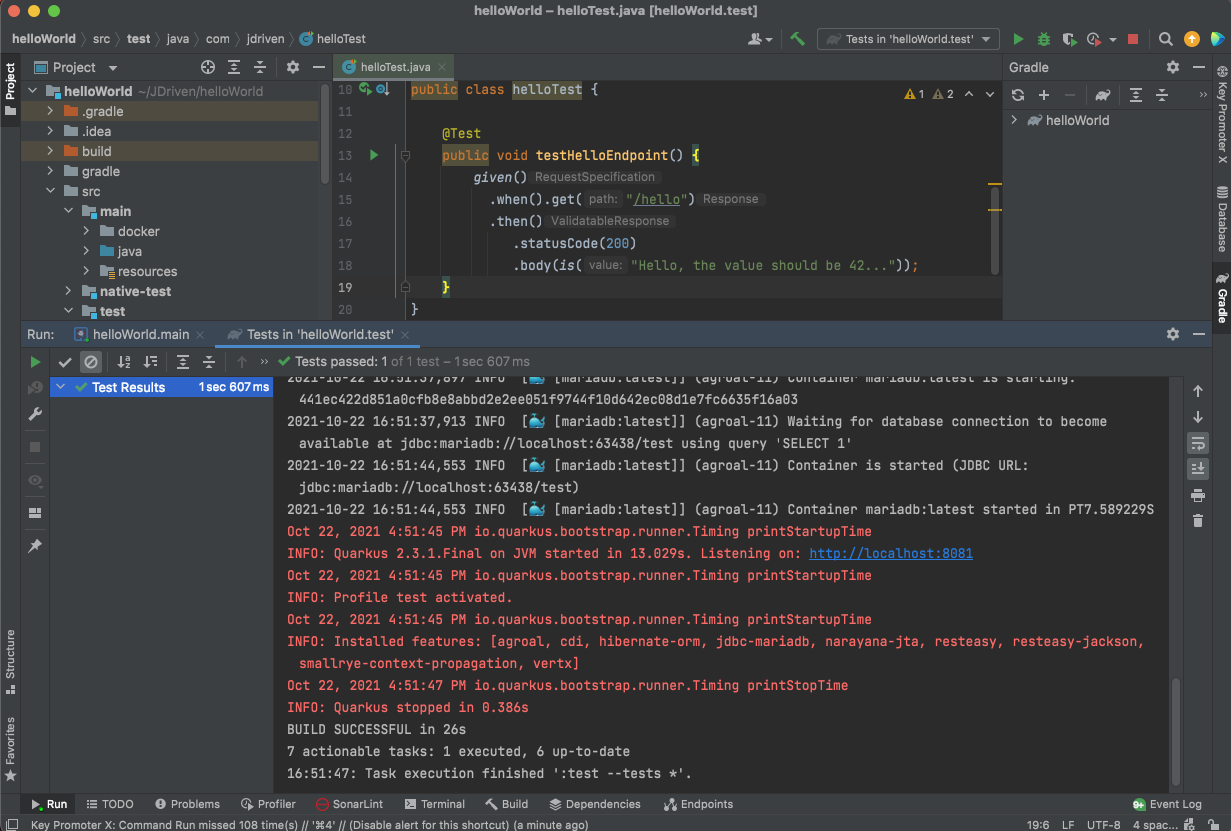Click the Execute Gradle Task elephant icon
Image resolution: width=1231 pixels, height=831 pixels.
tap(1102, 95)
